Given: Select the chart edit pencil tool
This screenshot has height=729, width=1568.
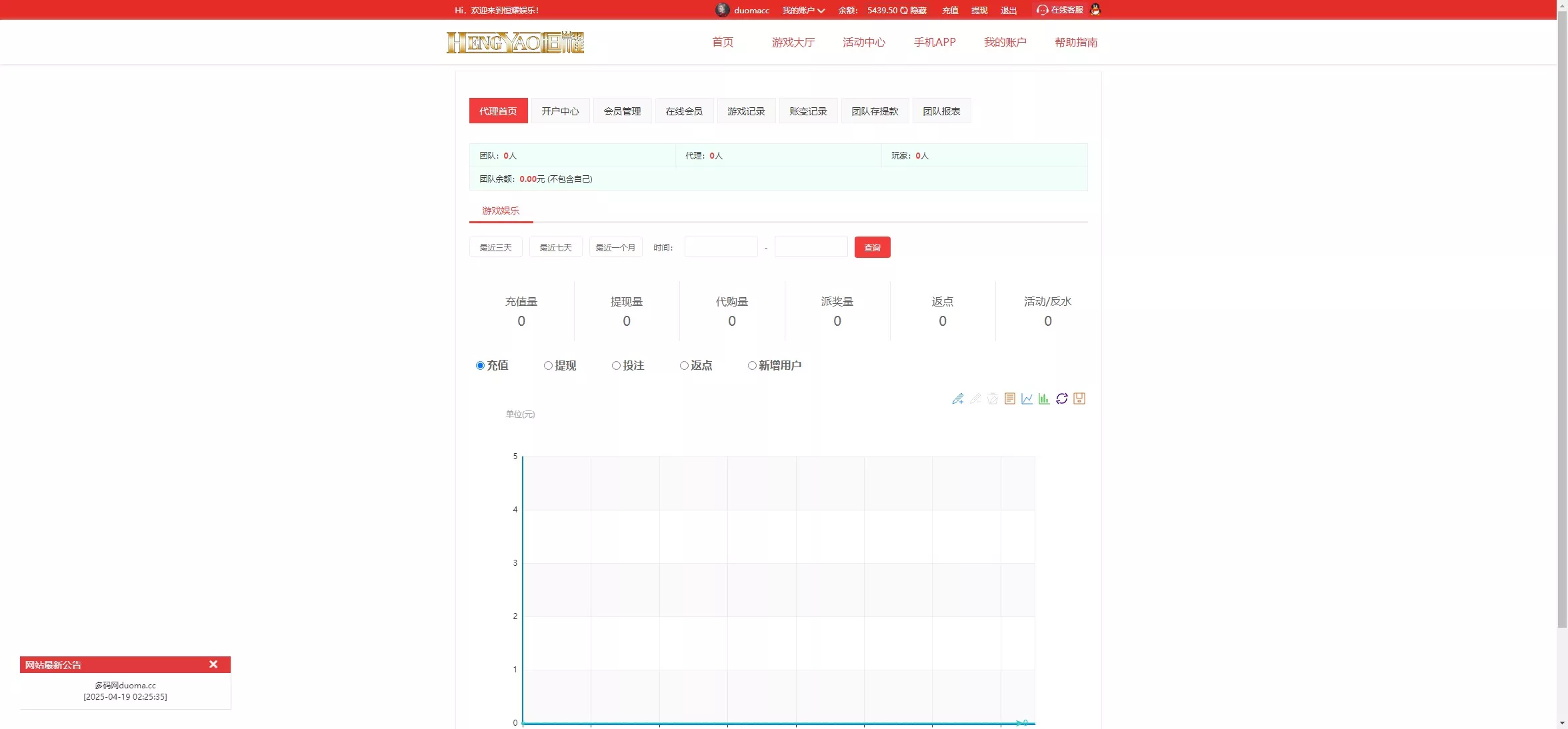Looking at the screenshot, I should coord(958,398).
